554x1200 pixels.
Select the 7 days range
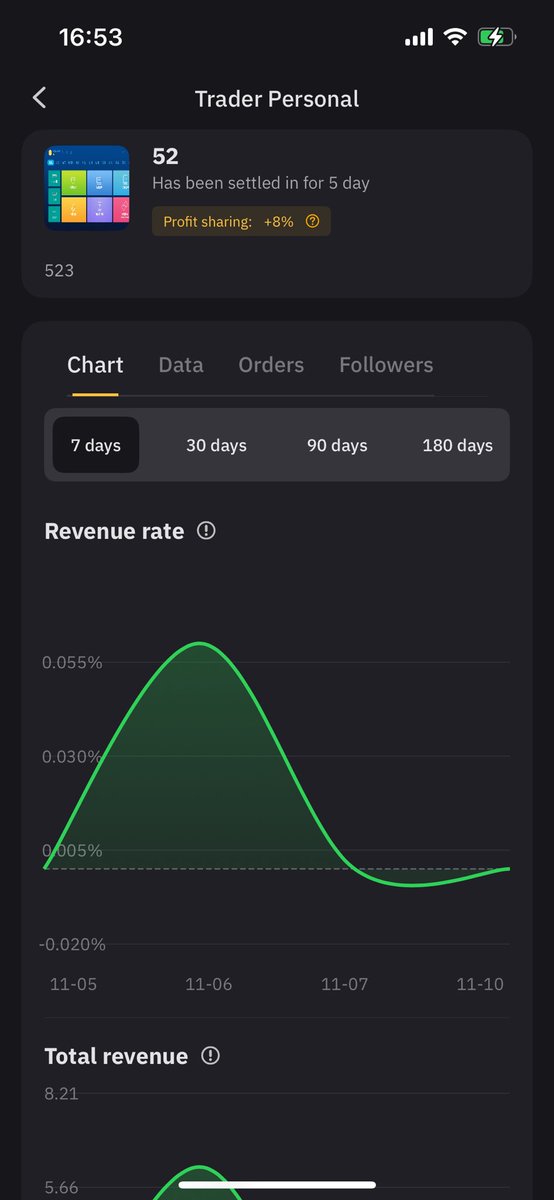click(96, 445)
